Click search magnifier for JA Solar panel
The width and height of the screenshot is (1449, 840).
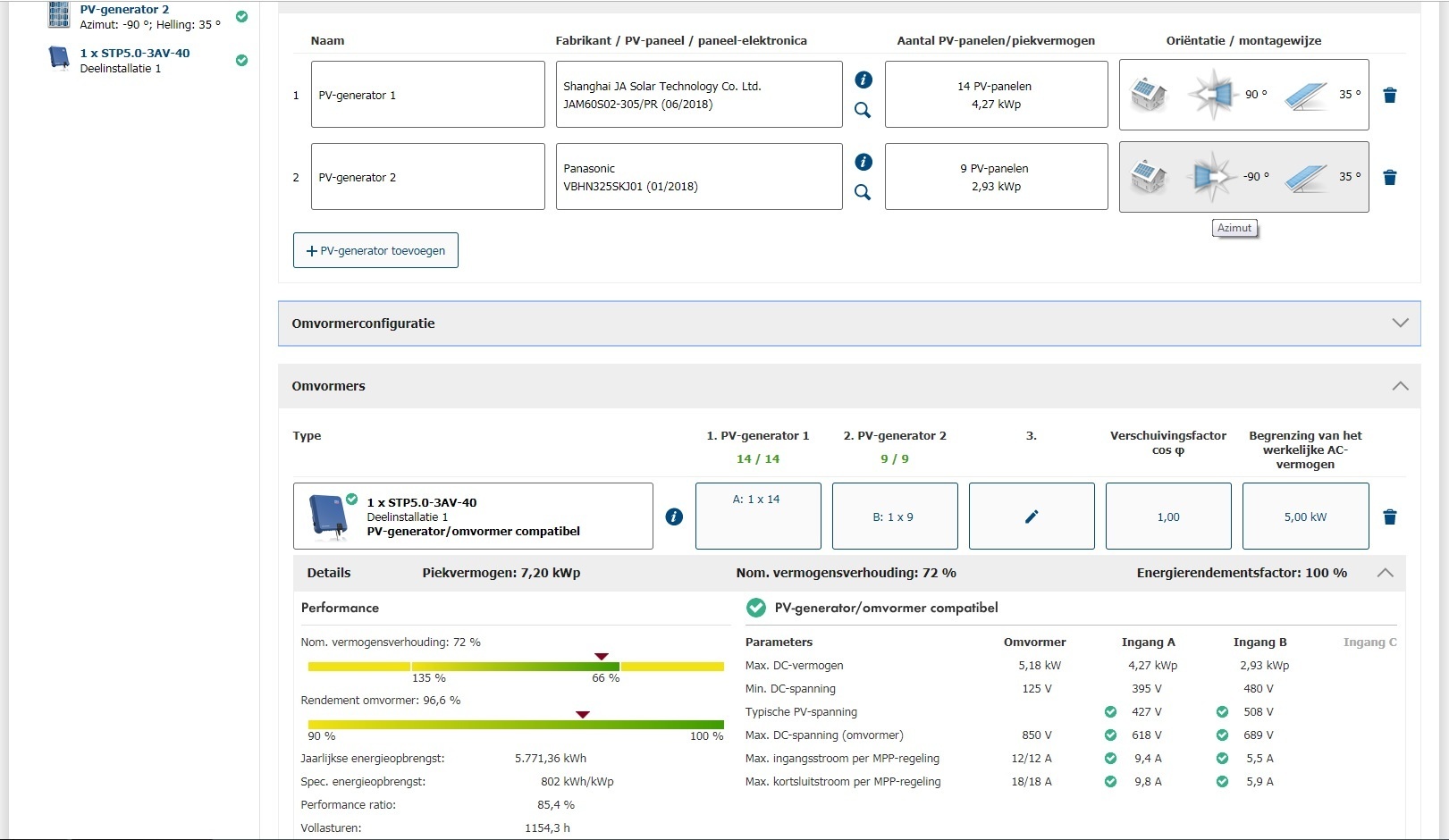coord(863,110)
